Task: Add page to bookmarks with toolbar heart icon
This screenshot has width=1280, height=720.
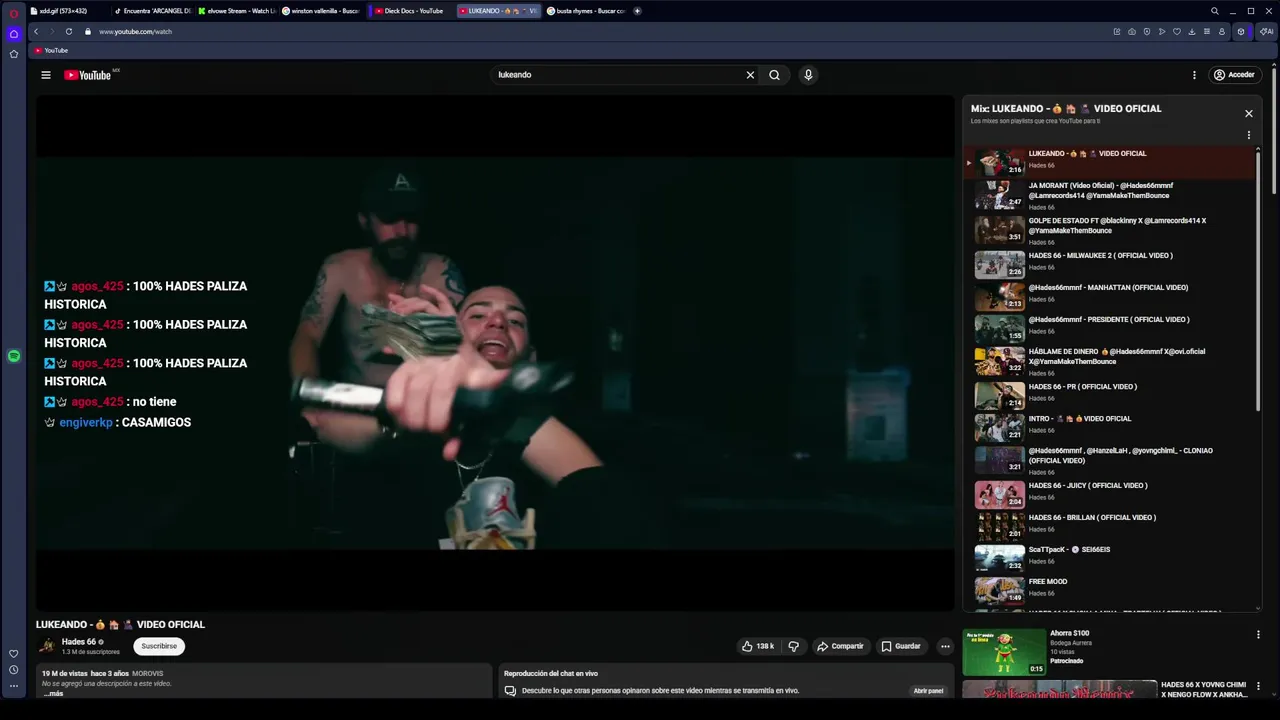Action: point(1176,32)
